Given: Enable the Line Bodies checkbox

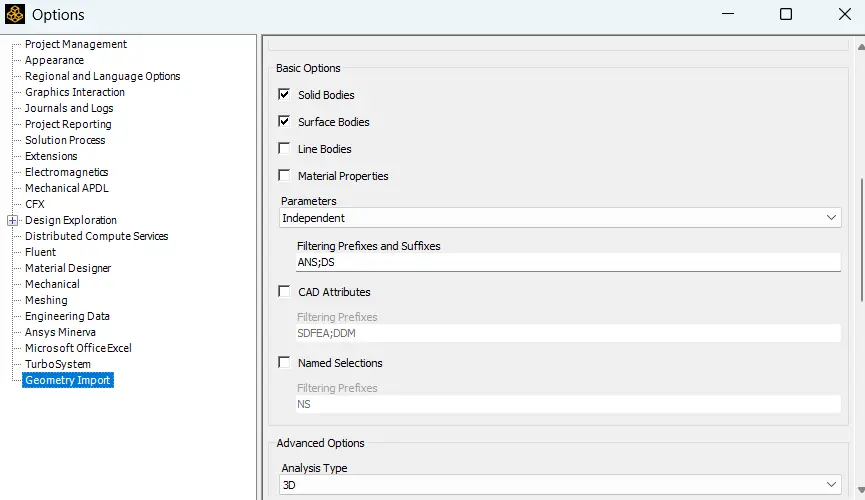Looking at the screenshot, I should [284, 148].
